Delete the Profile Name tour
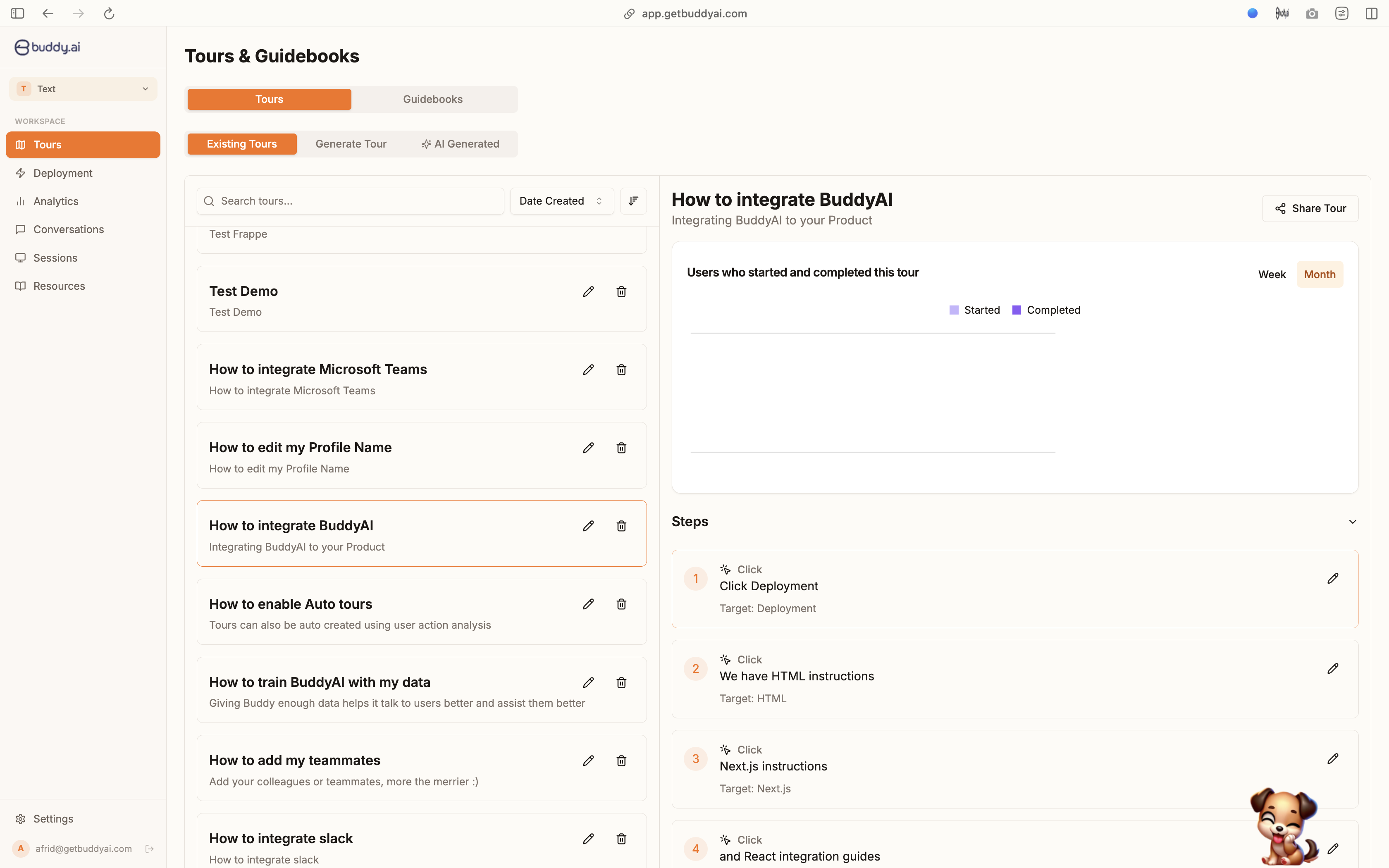This screenshot has width=1389, height=868. tap(621, 448)
